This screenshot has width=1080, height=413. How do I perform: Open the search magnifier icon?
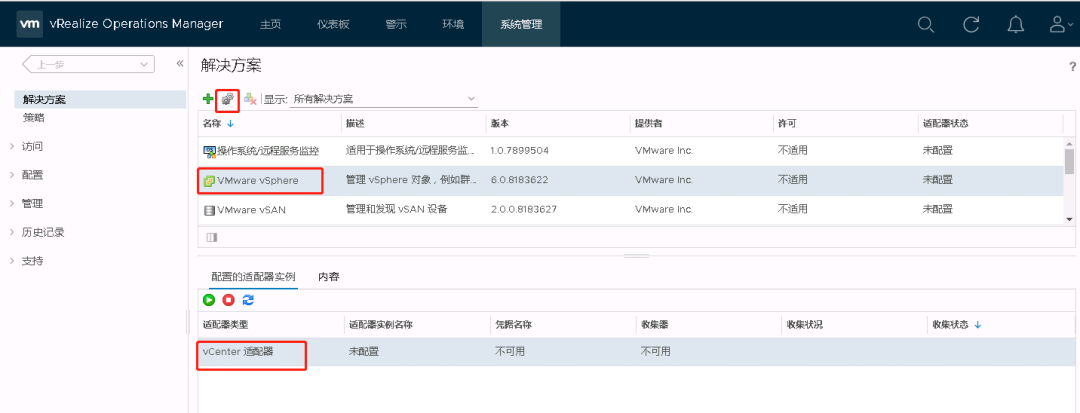pos(926,24)
